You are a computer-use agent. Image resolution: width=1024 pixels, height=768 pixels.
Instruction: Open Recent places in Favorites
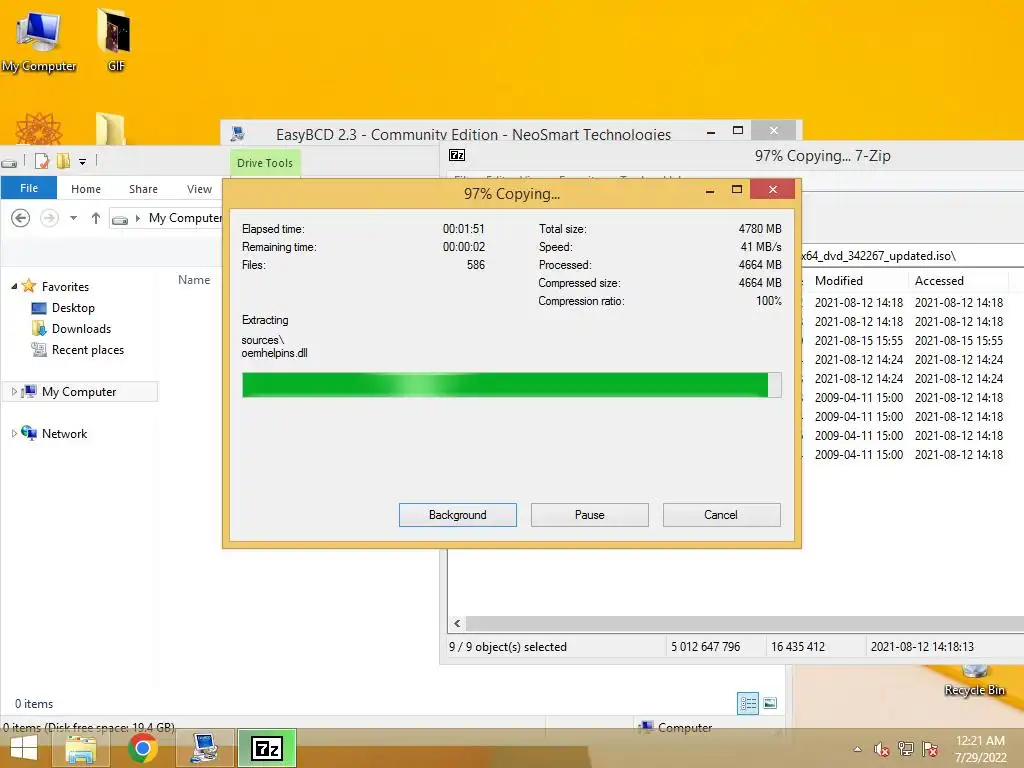point(88,349)
